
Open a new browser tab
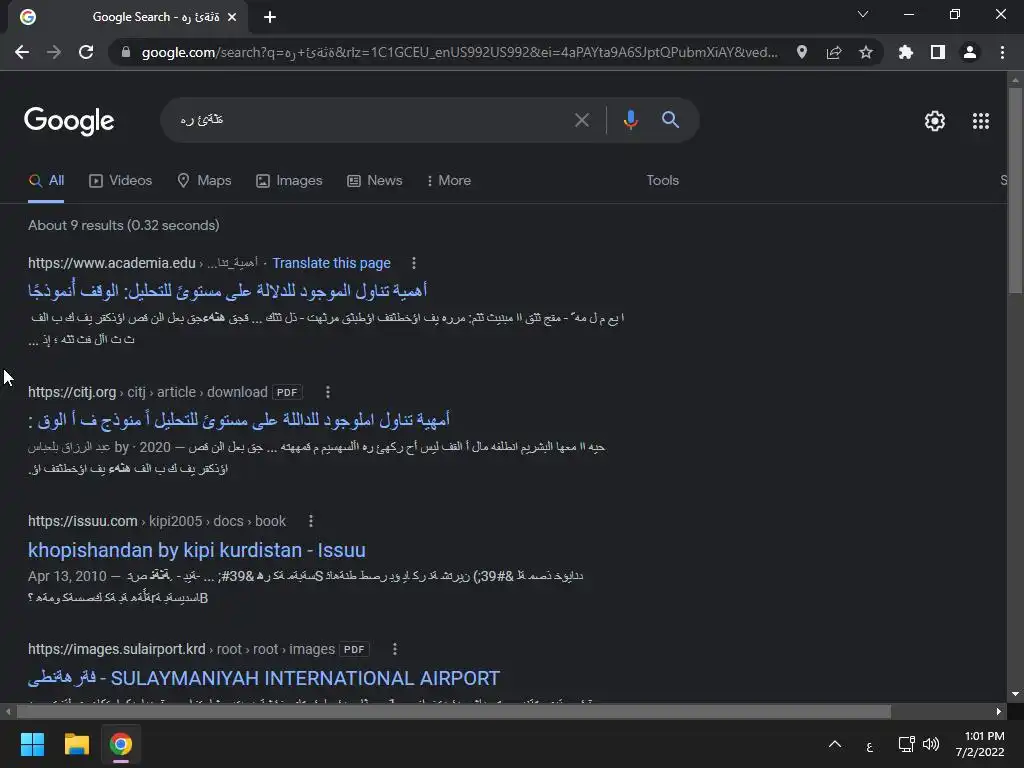coord(270,17)
